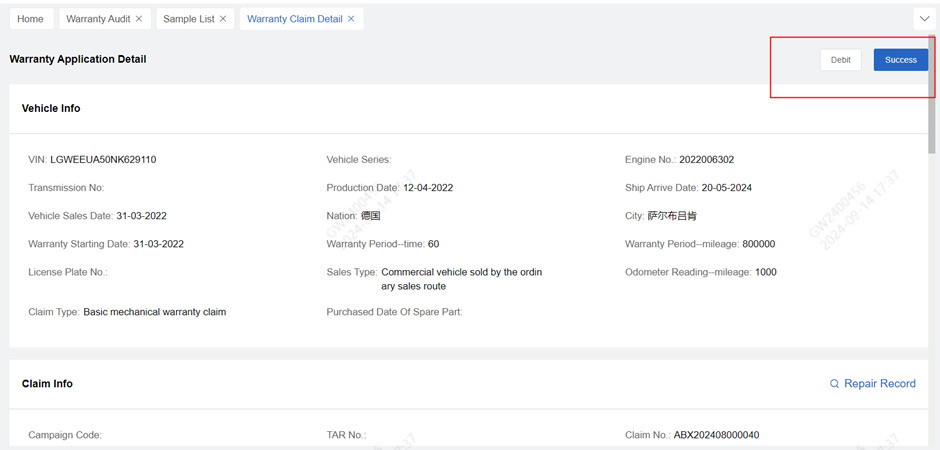Viewport: 940px width, 450px height.
Task: Click the Engine No. value 2022006302
Action: pos(706,159)
